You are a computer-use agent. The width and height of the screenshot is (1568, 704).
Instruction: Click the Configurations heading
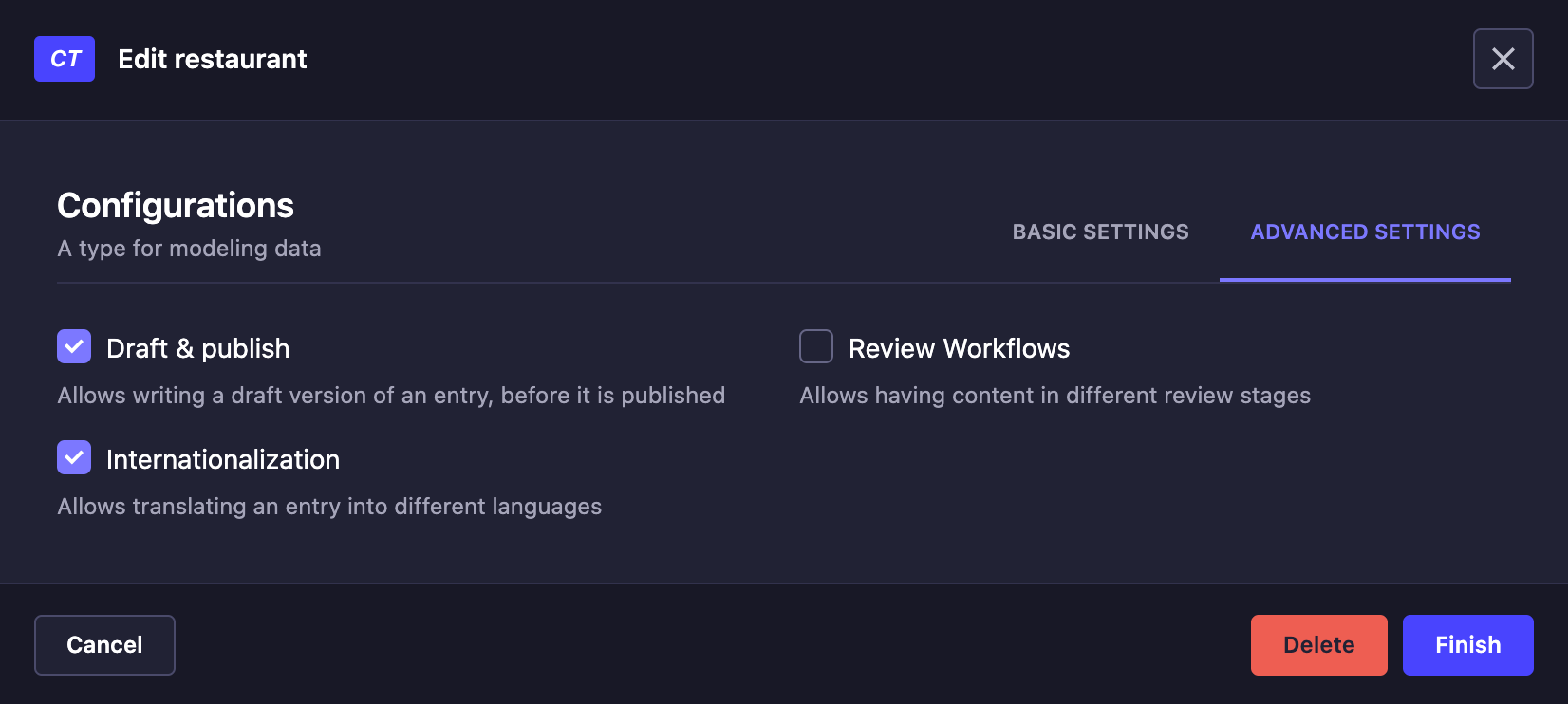pos(176,206)
